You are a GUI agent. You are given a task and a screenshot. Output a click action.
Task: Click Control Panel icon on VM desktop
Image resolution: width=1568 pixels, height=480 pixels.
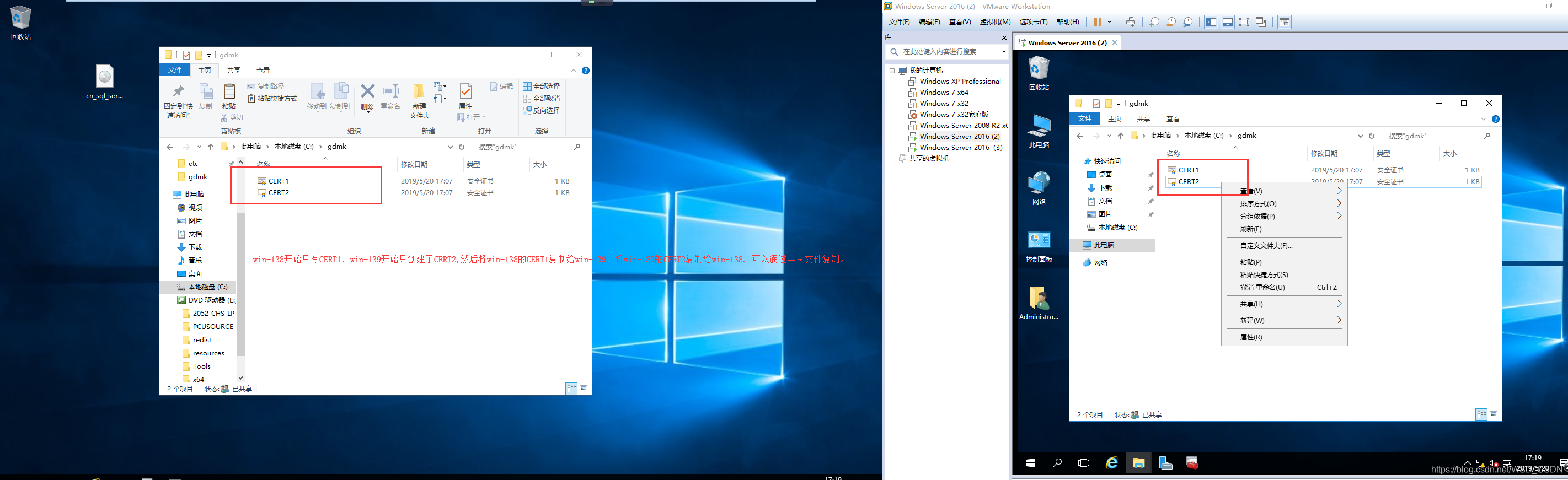[1039, 246]
